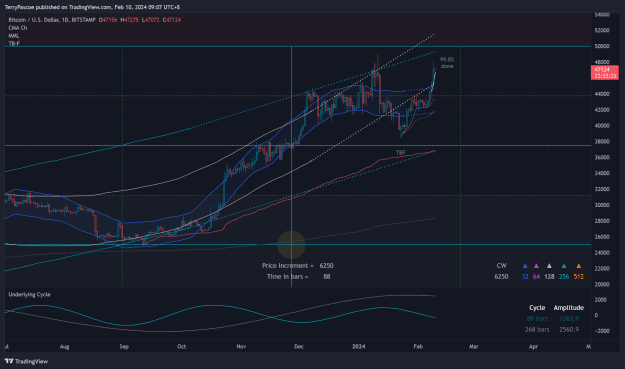Click the 89 bars cycle value

(537, 319)
